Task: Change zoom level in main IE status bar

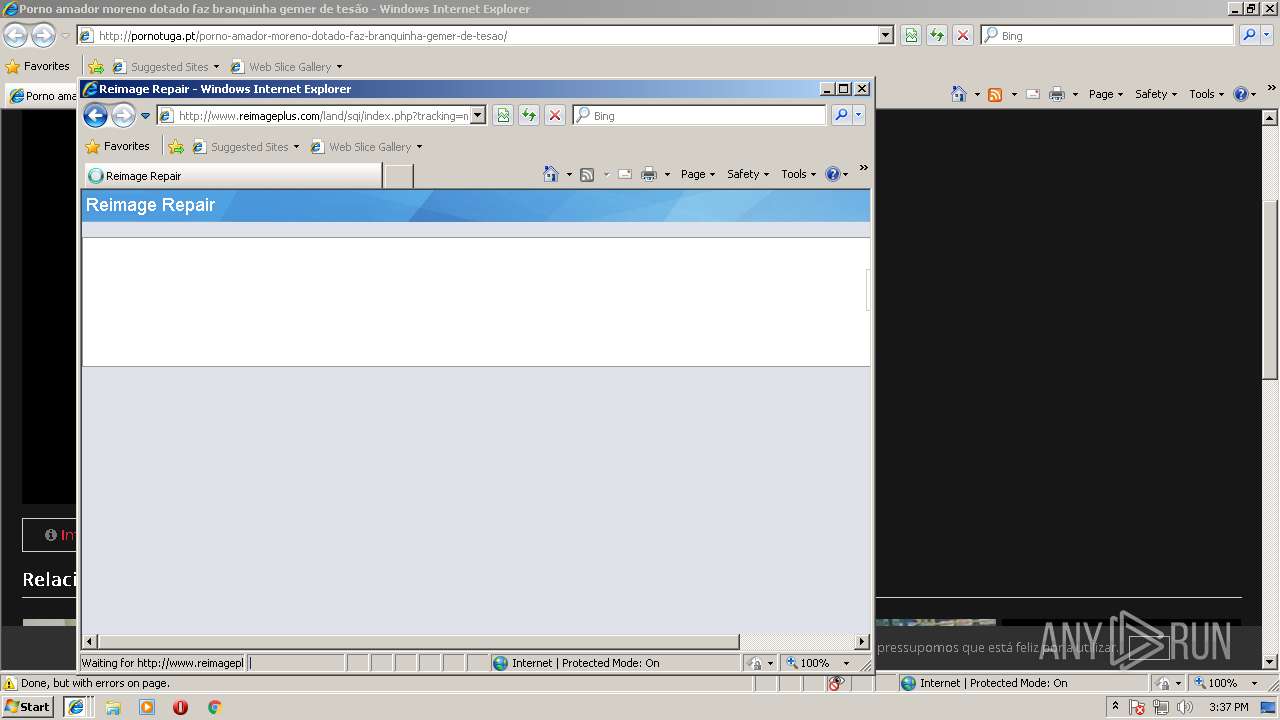Action: 1227,683
